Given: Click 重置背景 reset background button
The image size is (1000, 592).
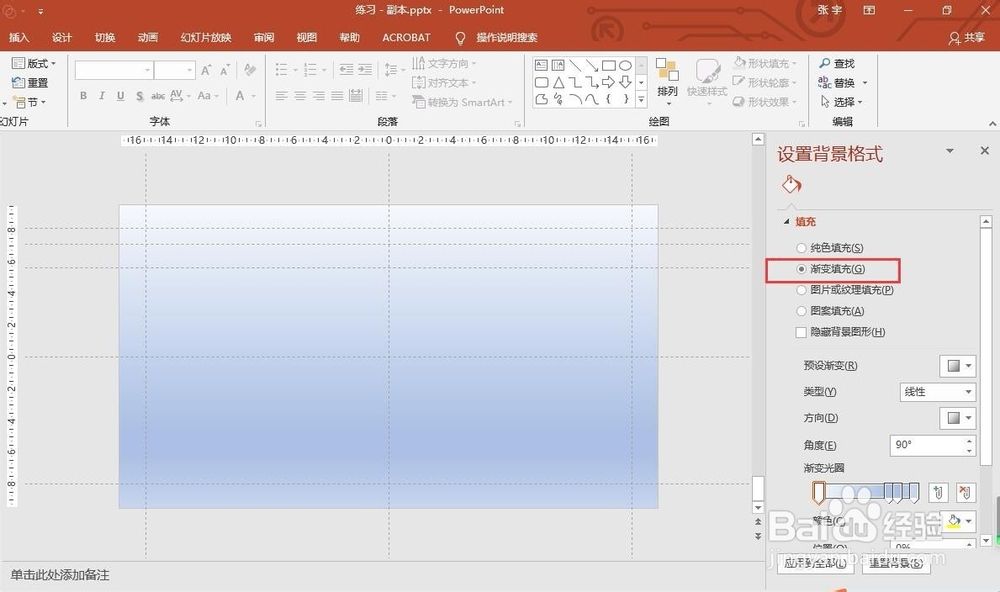Looking at the screenshot, I should click(896, 563).
